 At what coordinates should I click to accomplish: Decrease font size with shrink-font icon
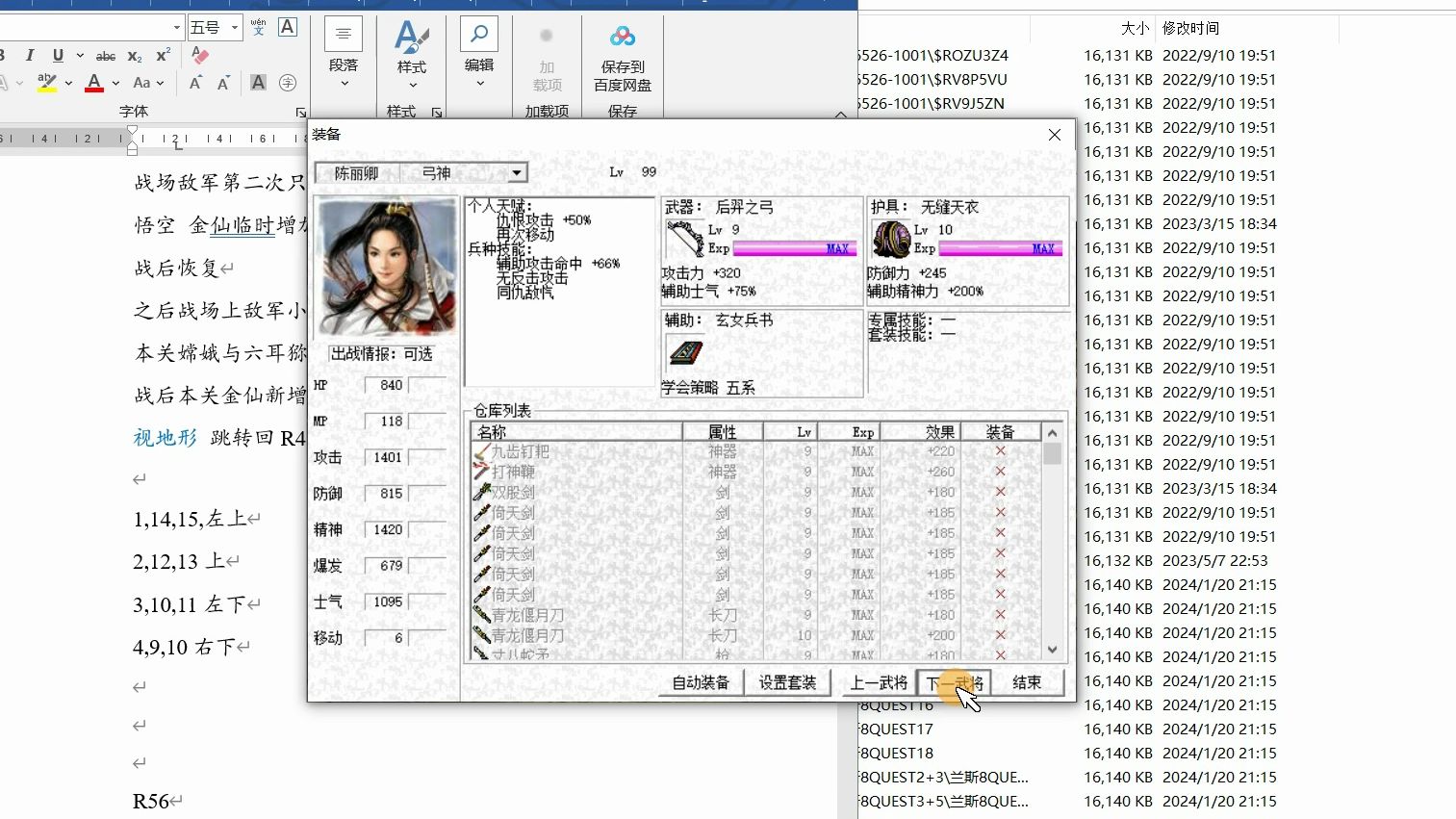click(223, 83)
